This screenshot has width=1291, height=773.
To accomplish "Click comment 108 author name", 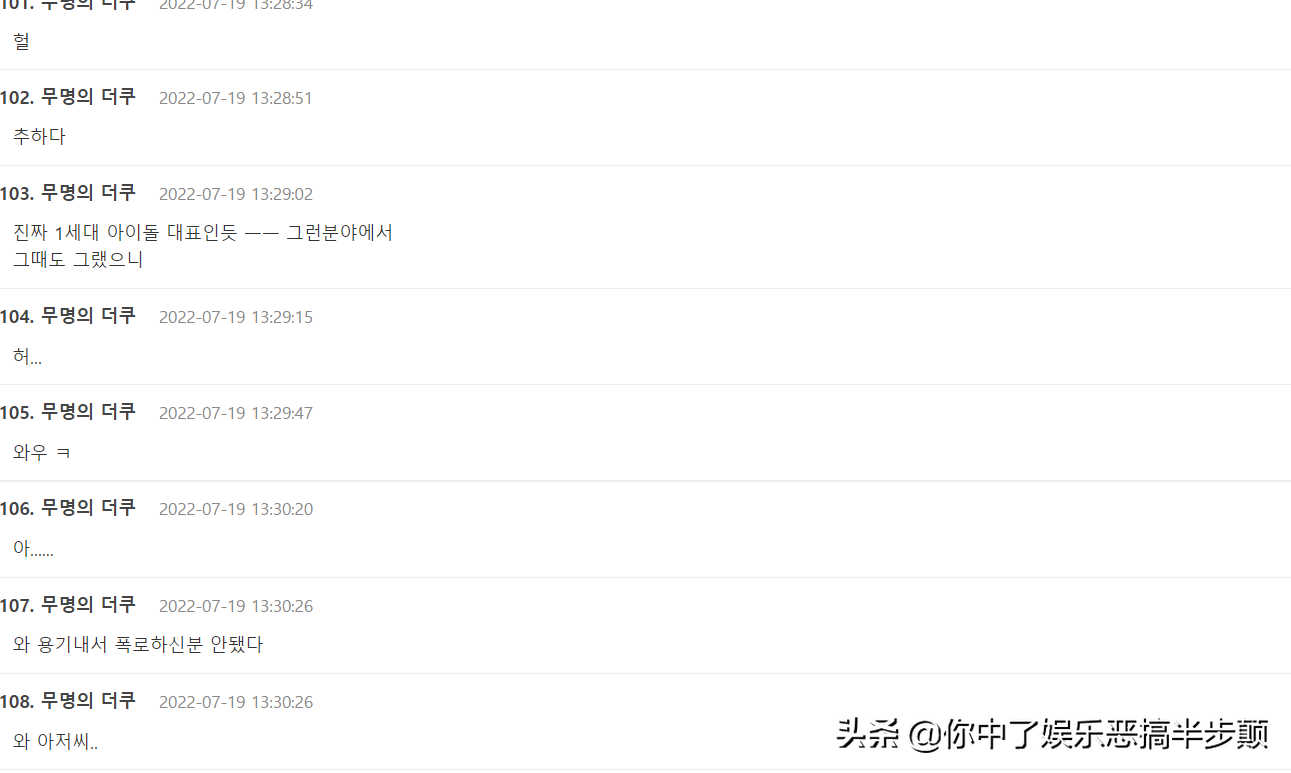I will click(x=88, y=701).
